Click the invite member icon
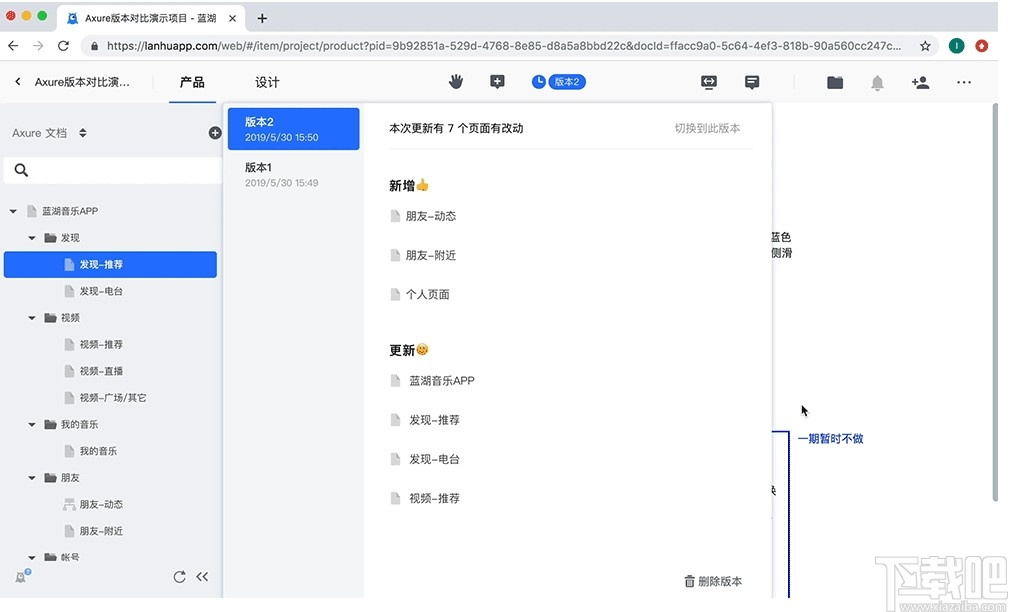1010x612 pixels. coord(920,82)
